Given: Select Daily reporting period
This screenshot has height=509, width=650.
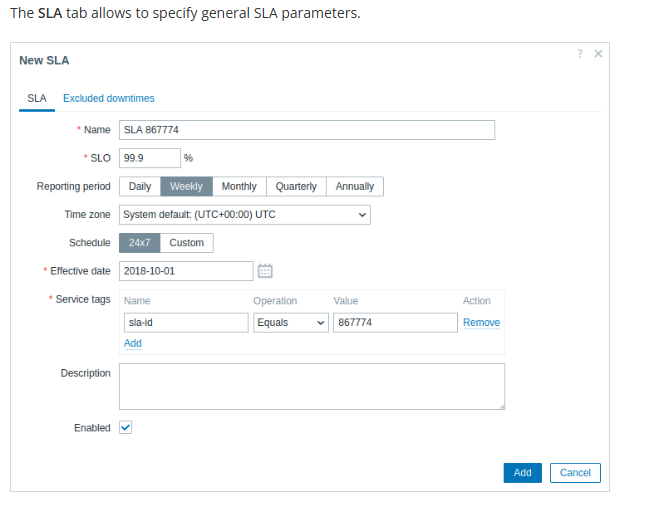Looking at the screenshot, I should pyautogui.click(x=140, y=186).
